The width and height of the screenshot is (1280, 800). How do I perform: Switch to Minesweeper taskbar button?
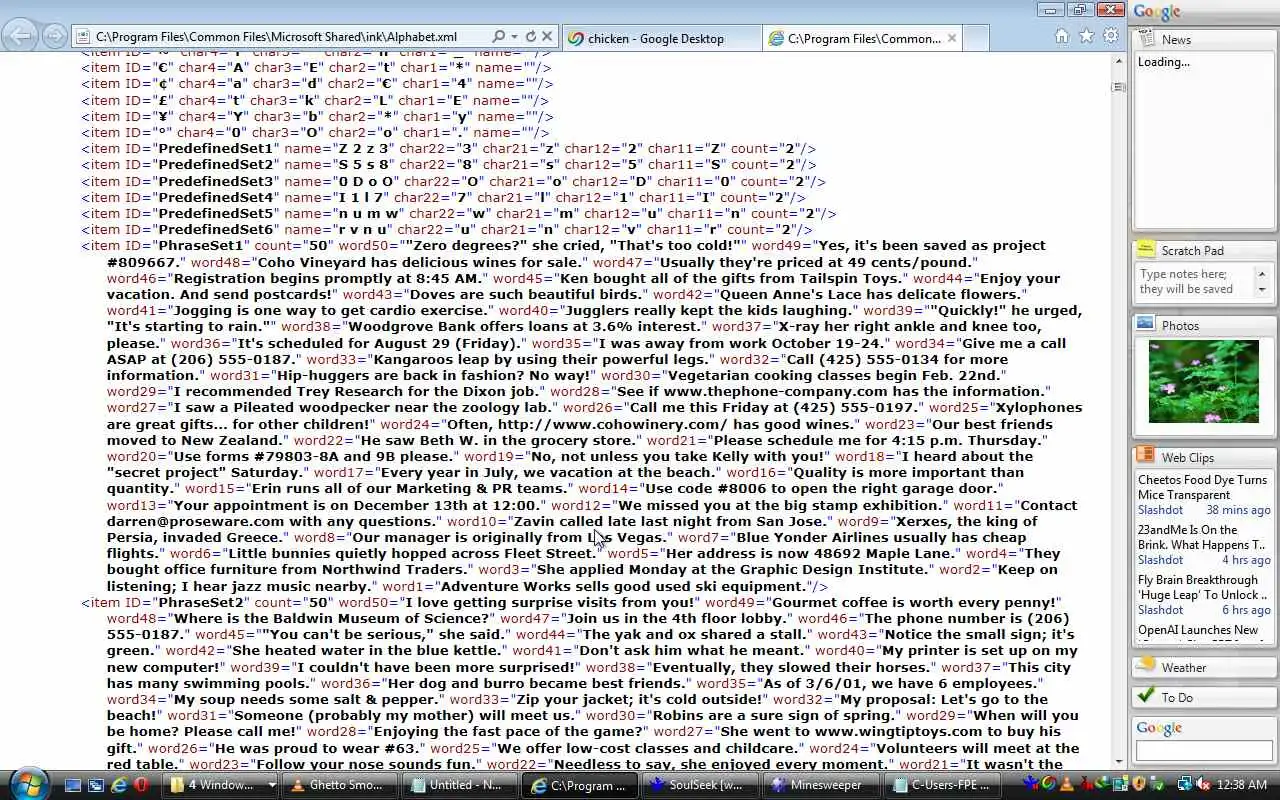click(819, 786)
